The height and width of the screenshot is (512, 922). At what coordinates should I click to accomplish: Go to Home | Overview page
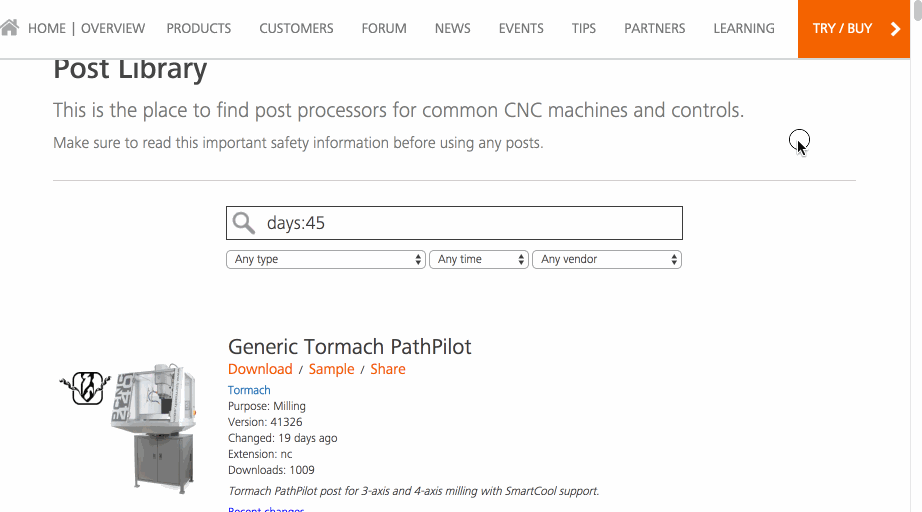(86, 28)
